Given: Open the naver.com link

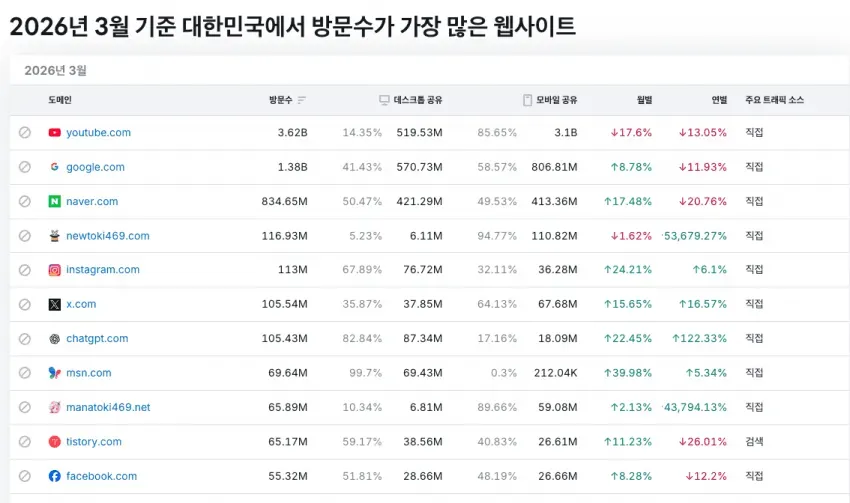Looking at the screenshot, I should (92, 201).
